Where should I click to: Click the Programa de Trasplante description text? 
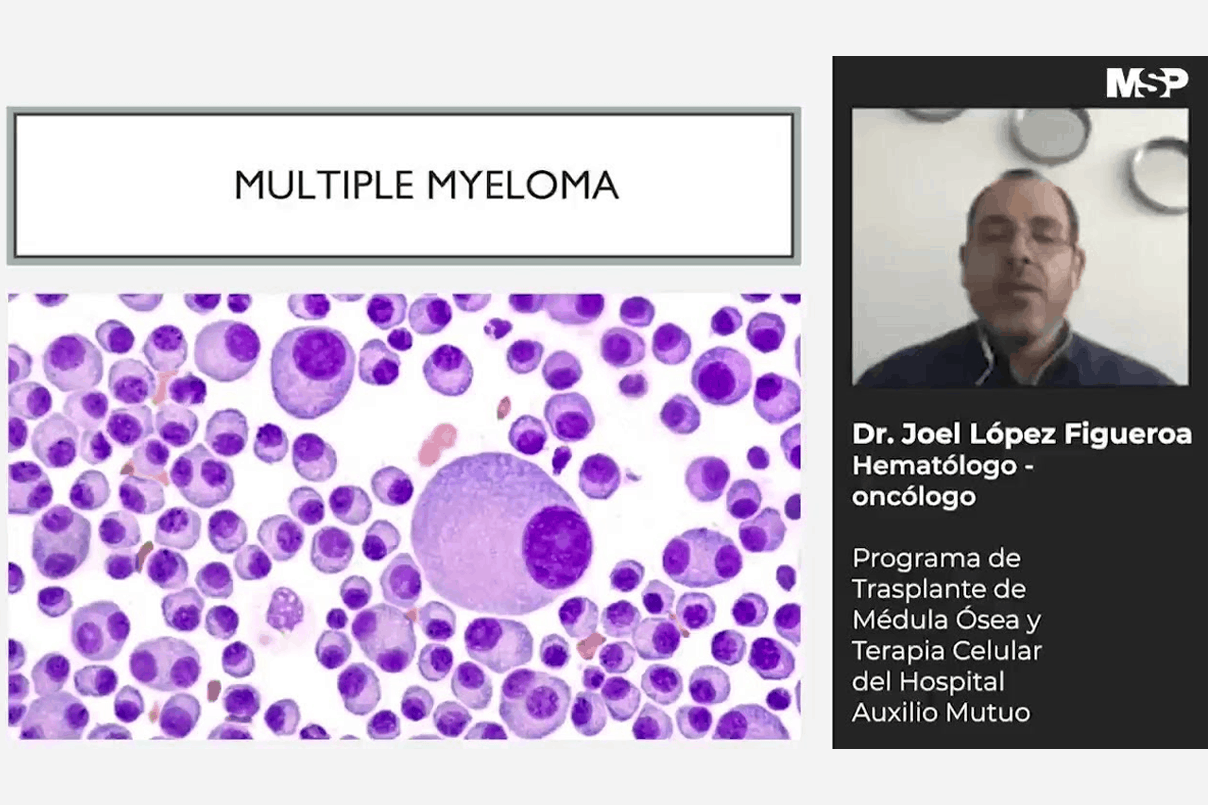[x=948, y=635]
